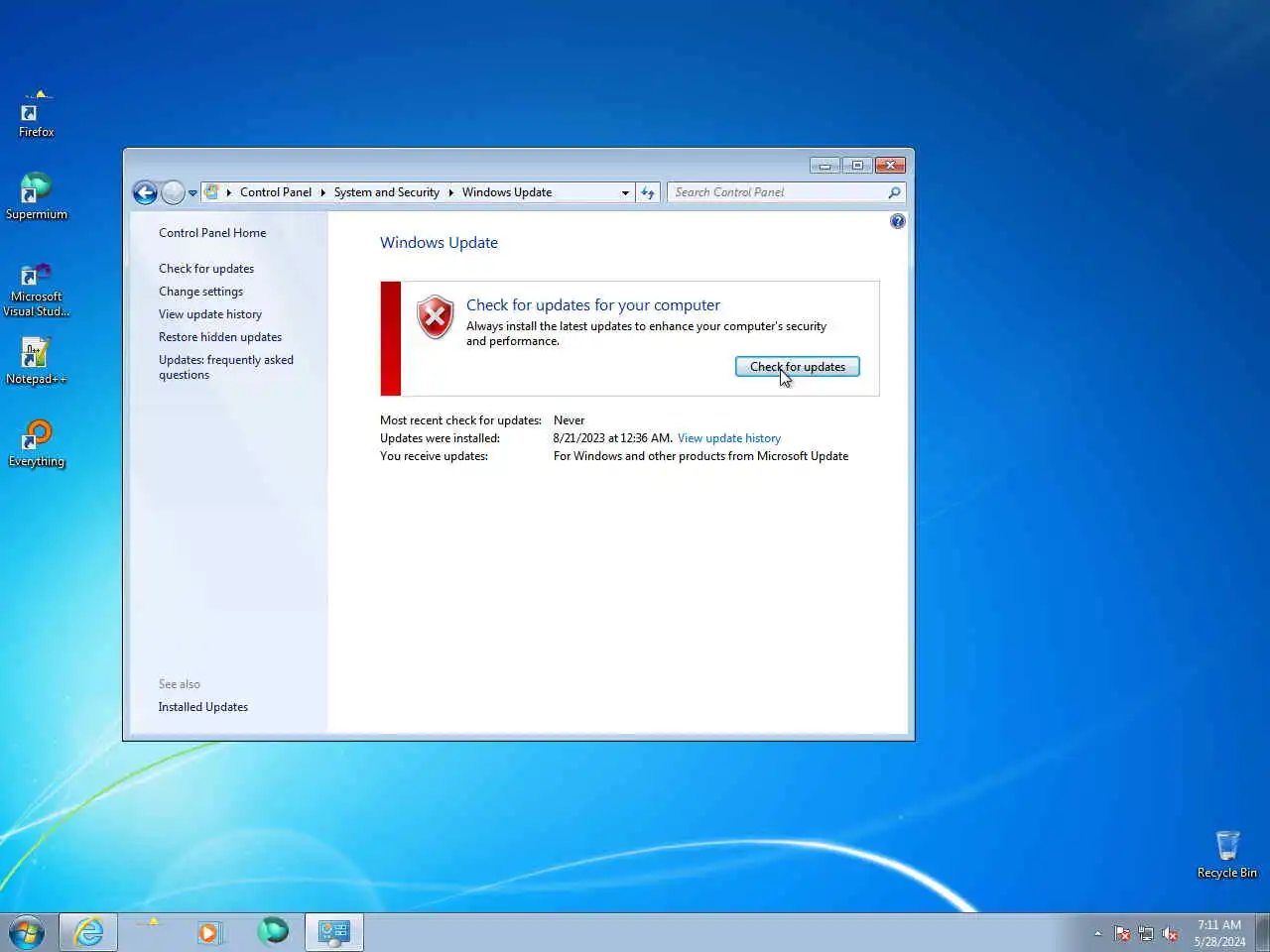Click 'For Windows and other products' text
The height and width of the screenshot is (952, 1270).
(x=700, y=456)
